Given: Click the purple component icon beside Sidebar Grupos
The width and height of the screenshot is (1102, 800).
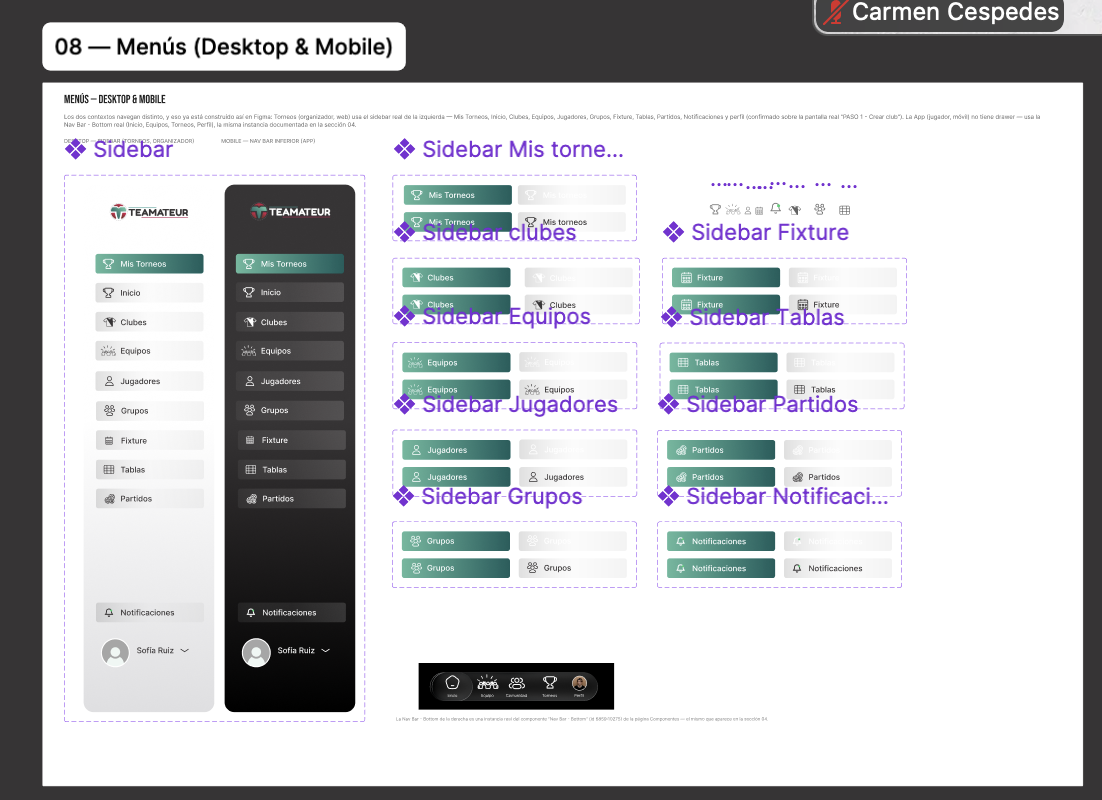Looking at the screenshot, I should pos(403,496).
